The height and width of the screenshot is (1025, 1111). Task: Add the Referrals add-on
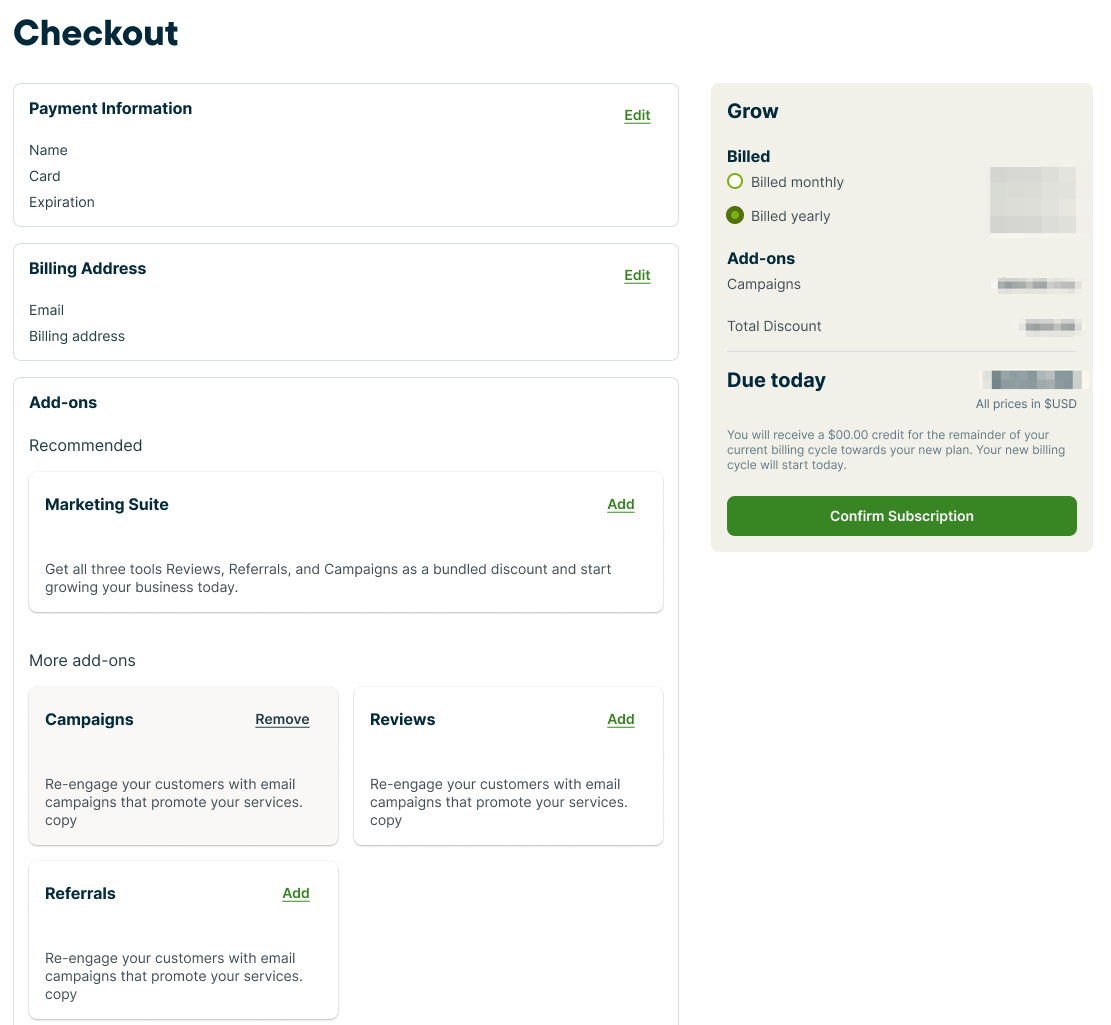coord(296,894)
